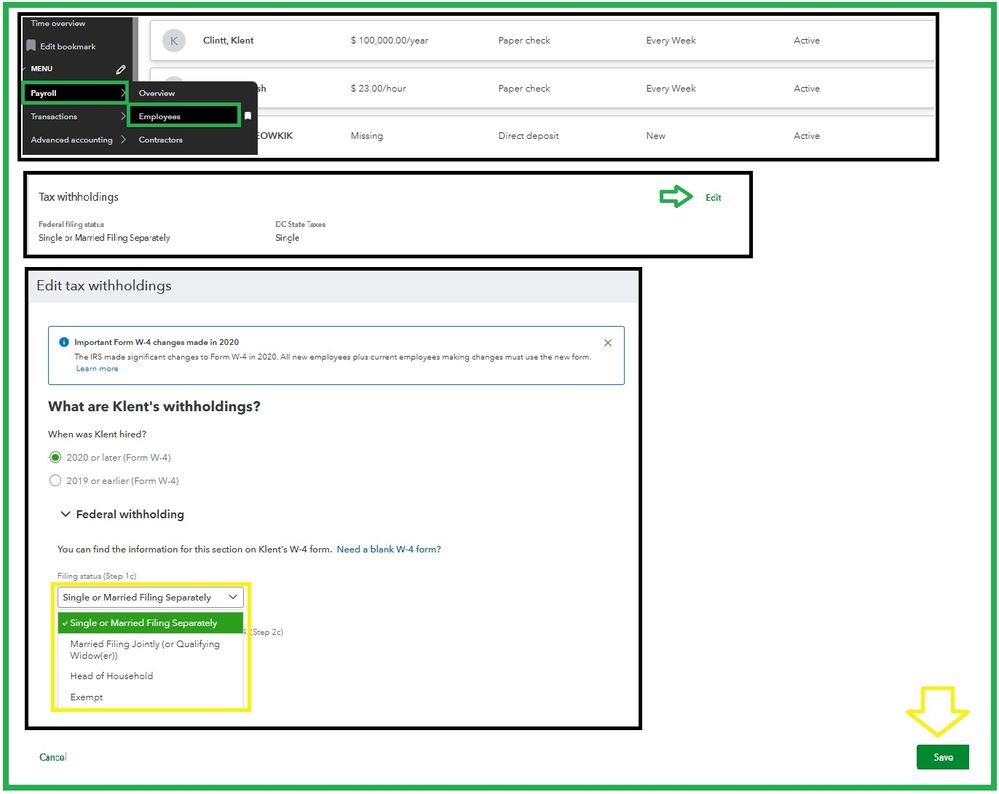Screen dimensions: 999x794
Task: Click Direct deposit pay method cell
Action: 528,136
